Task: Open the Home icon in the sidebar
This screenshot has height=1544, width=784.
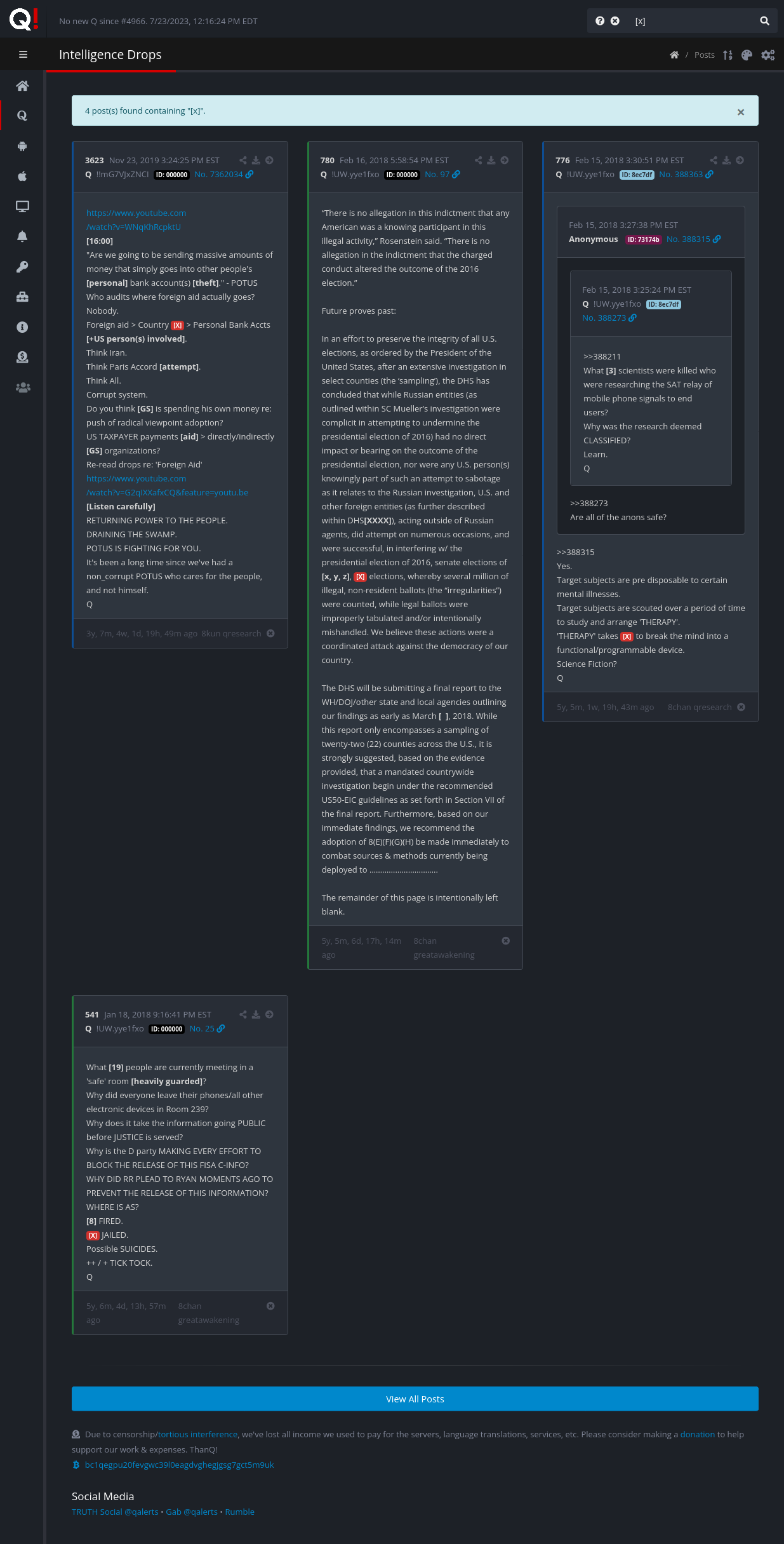Action: click(22, 86)
